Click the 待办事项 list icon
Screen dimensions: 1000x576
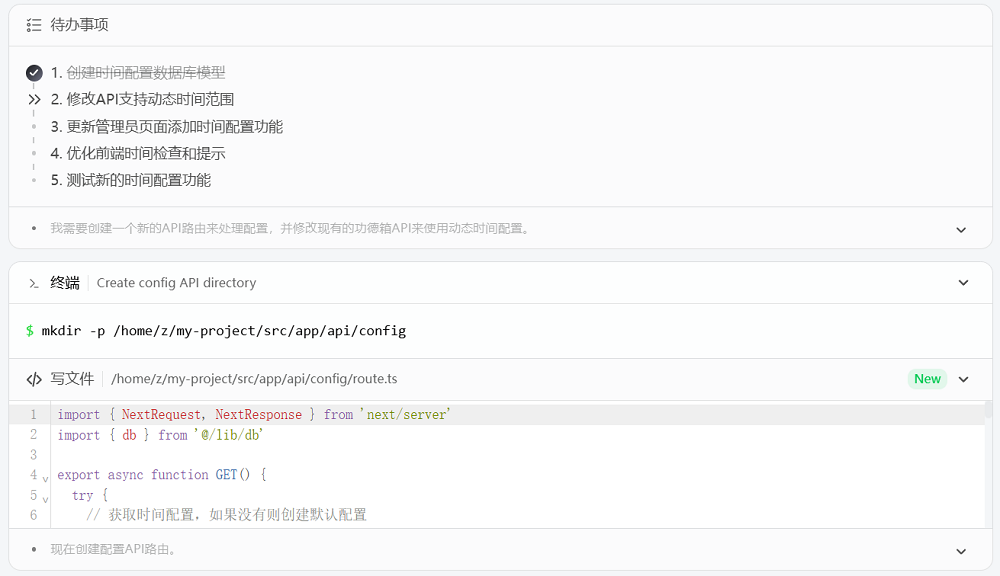pyautogui.click(x=32, y=25)
